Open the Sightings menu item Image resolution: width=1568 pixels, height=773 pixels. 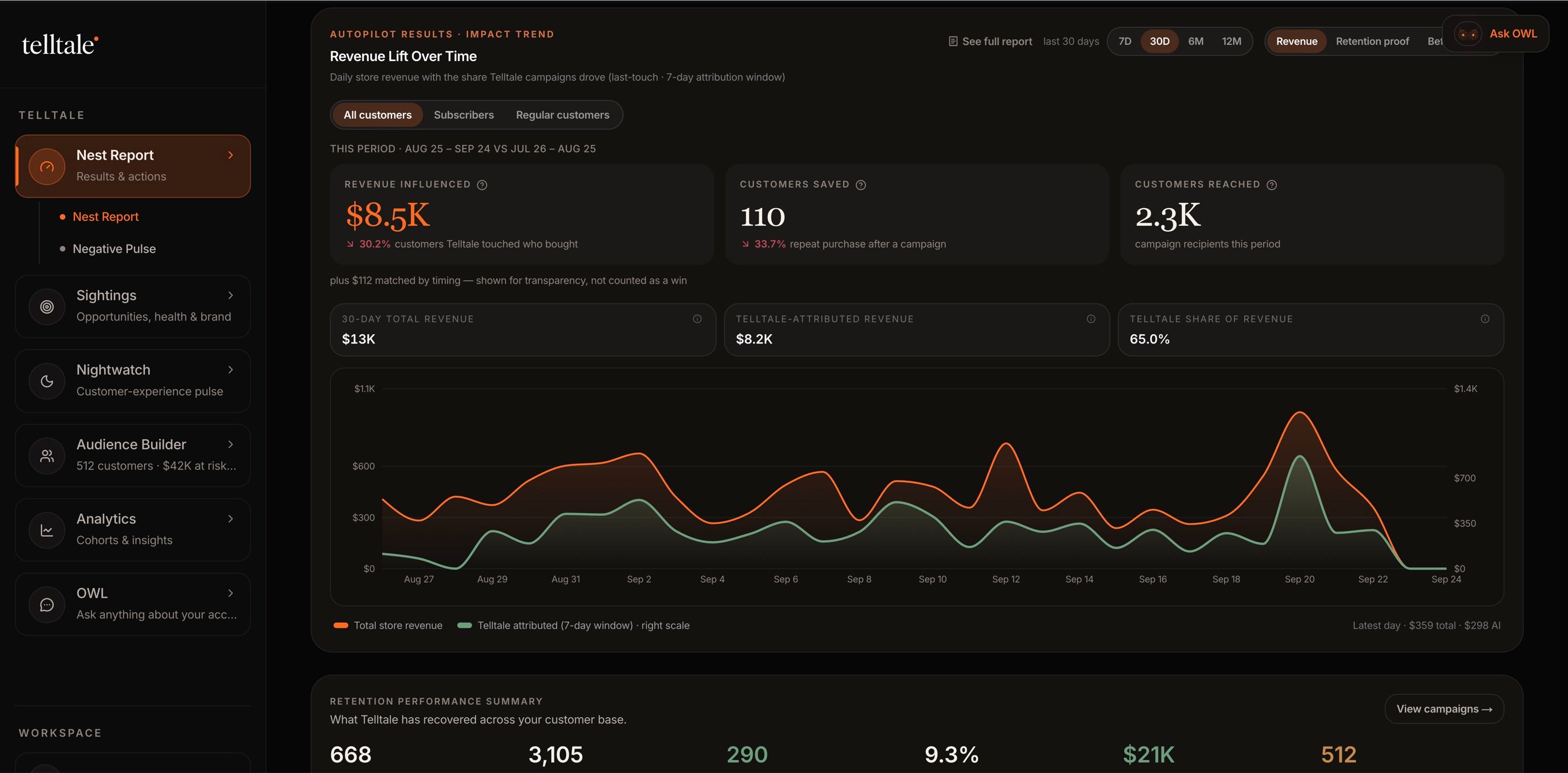[133, 306]
